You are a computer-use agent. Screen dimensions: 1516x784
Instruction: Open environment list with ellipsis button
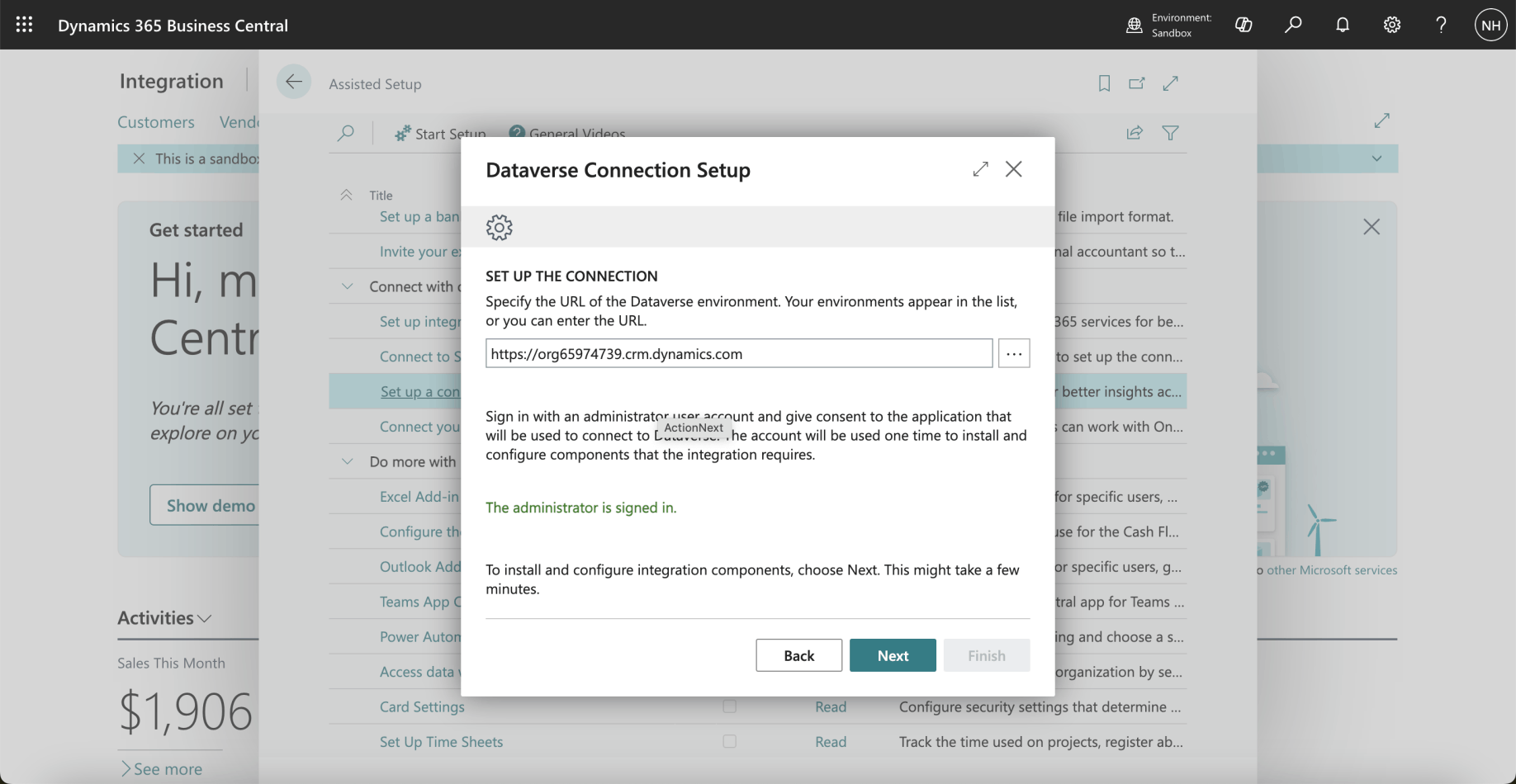point(1014,353)
